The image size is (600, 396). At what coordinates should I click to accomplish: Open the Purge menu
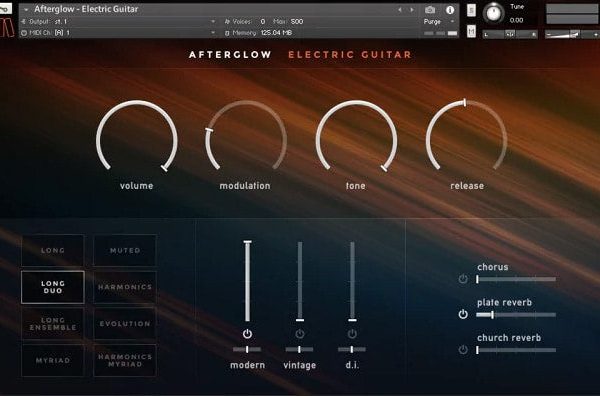click(x=439, y=22)
